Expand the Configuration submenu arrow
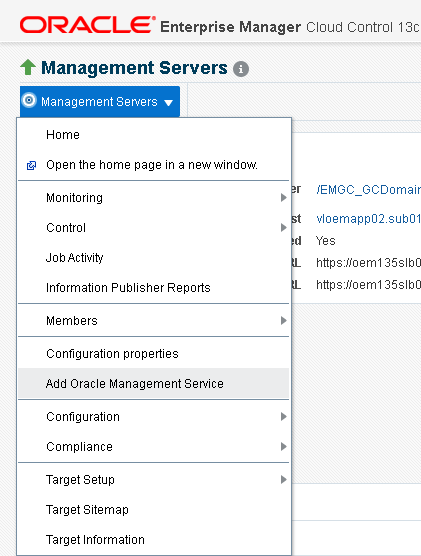 tap(283, 416)
